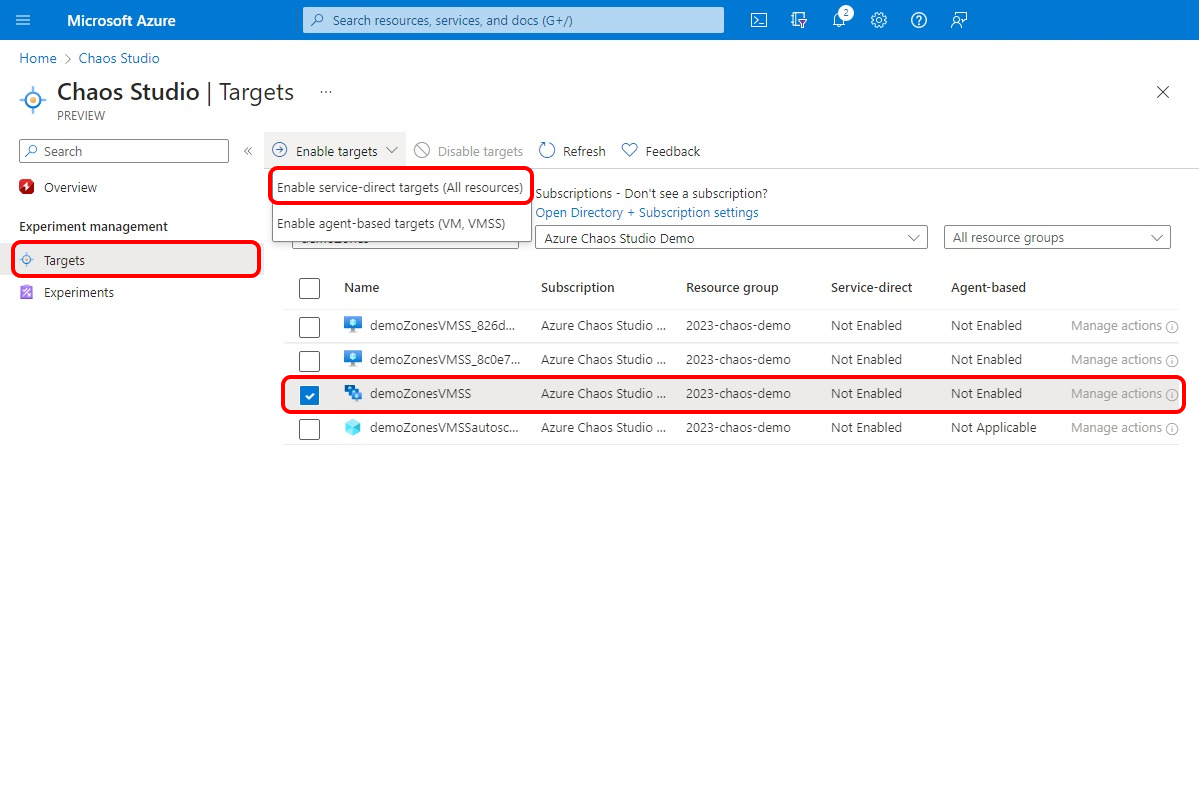1199x800 pixels.
Task: Click the info icon beside demoZonesVMSS Manage actions
Action: pyautogui.click(x=1172, y=394)
